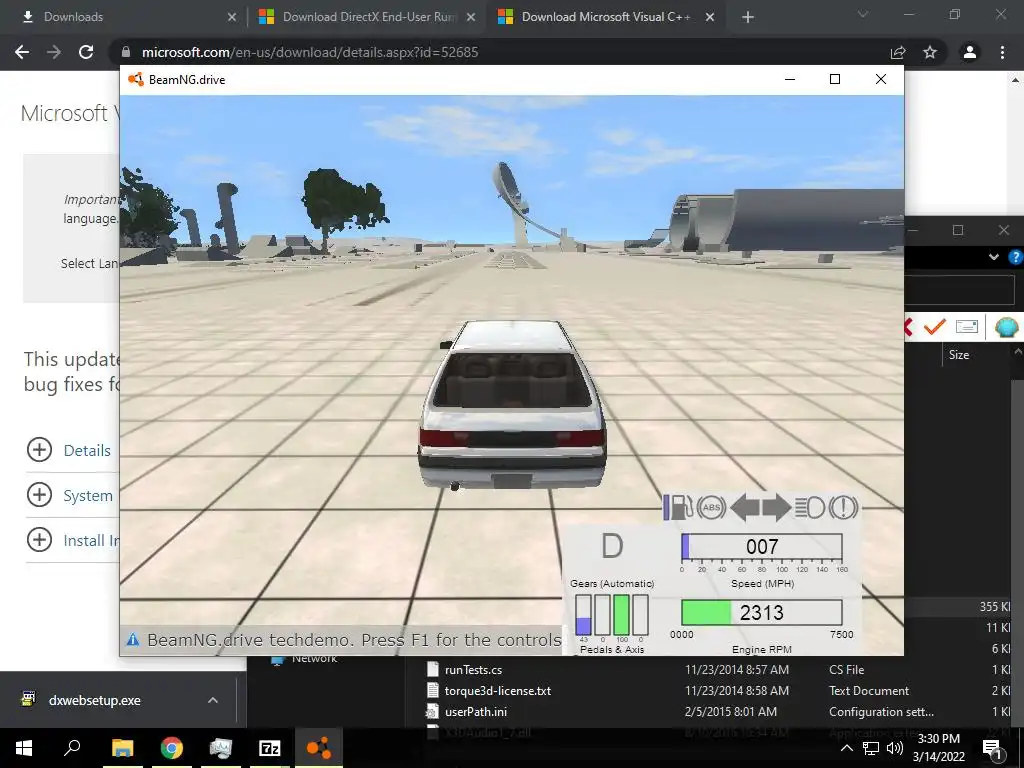Viewport: 1024px width, 768px height.
Task: Open dropdown chevron in background dark window
Action: point(994,257)
